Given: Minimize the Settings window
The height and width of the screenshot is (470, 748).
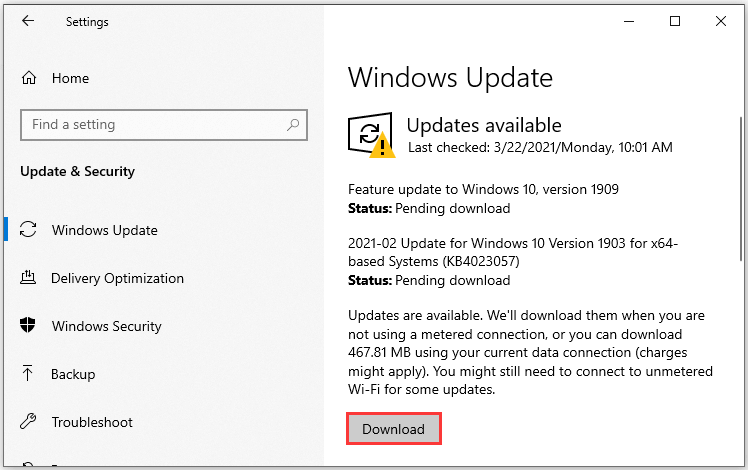Looking at the screenshot, I should 629,21.
